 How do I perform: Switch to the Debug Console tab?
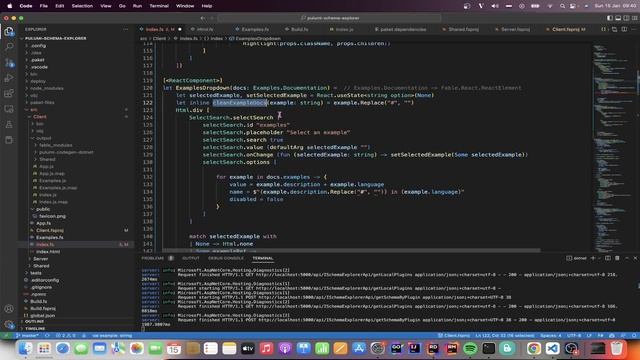(226, 258)
